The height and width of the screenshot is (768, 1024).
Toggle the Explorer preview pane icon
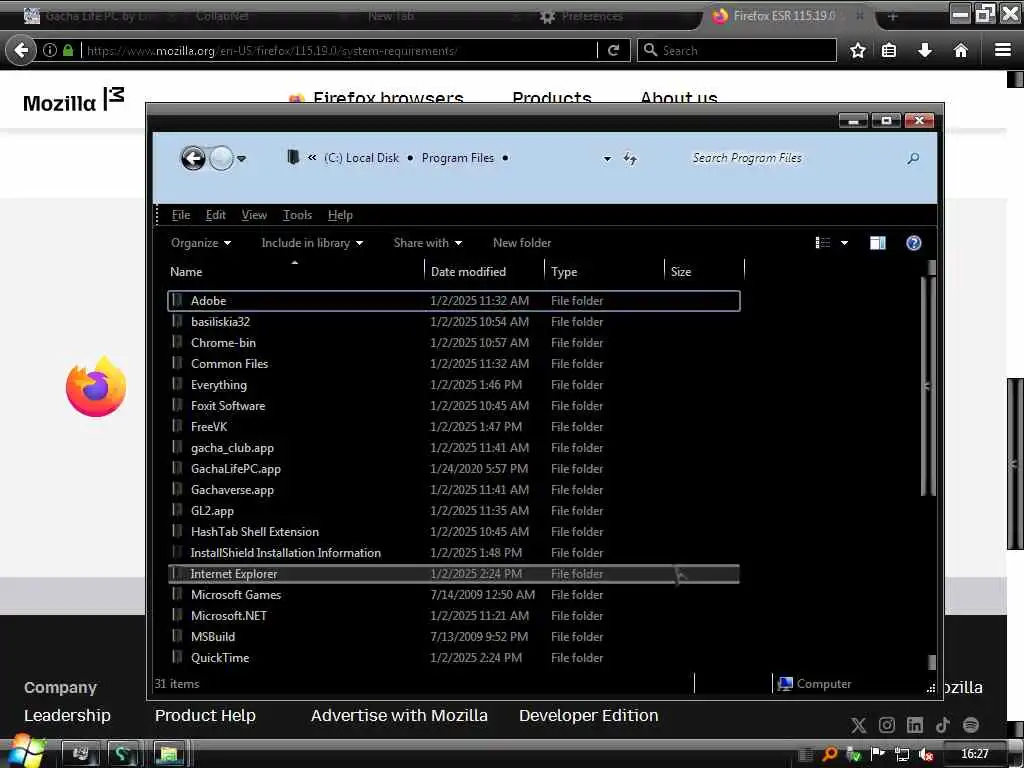click(x=878, y=243)
